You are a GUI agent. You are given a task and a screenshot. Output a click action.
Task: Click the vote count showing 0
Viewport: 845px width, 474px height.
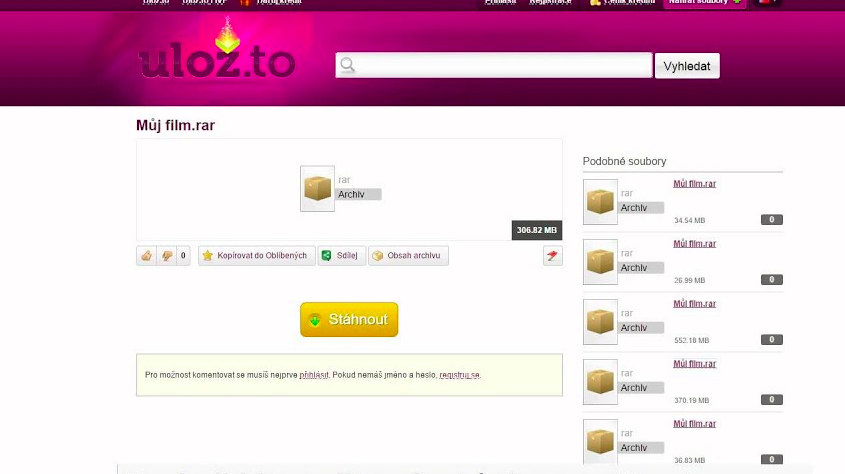coord(183,255)
